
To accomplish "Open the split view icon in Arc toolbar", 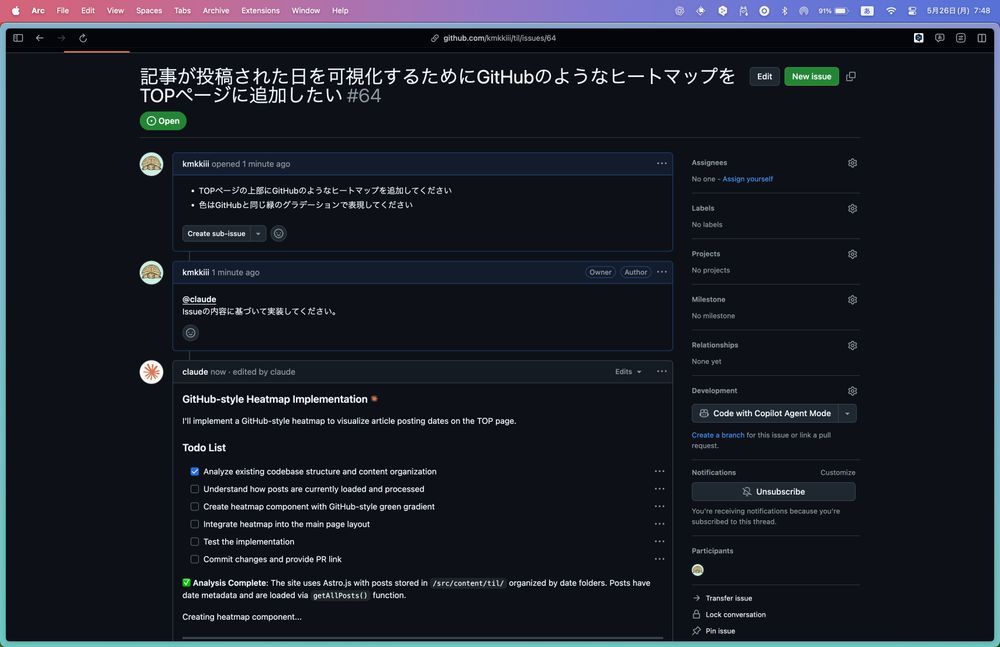I will [x=982, y=38].
